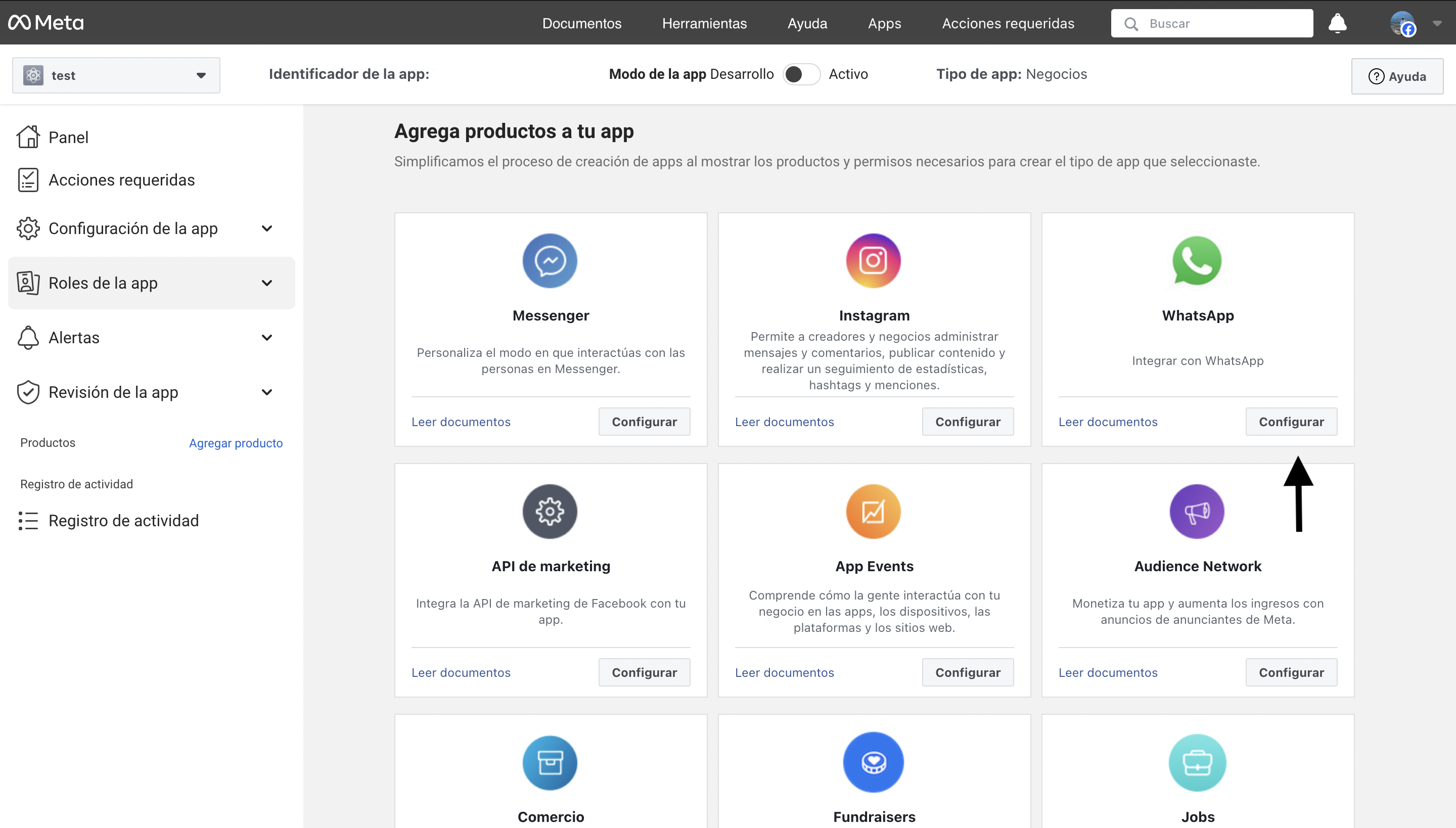Click the WhatsApp product icon
The width and height of the screenshot is (1456, 828).
[1197, 261]
